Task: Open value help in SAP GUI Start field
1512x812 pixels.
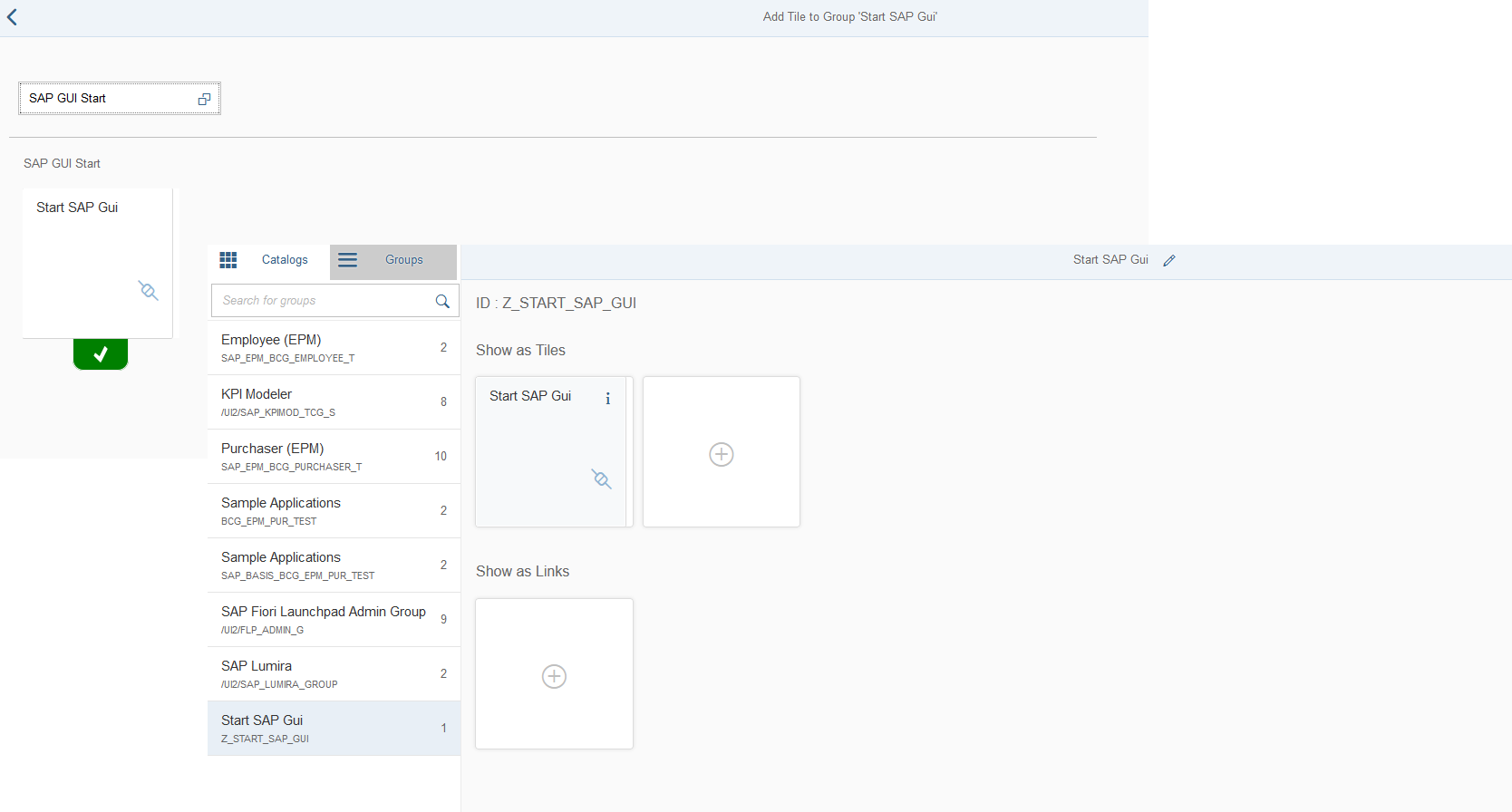Action: (204, 99)
